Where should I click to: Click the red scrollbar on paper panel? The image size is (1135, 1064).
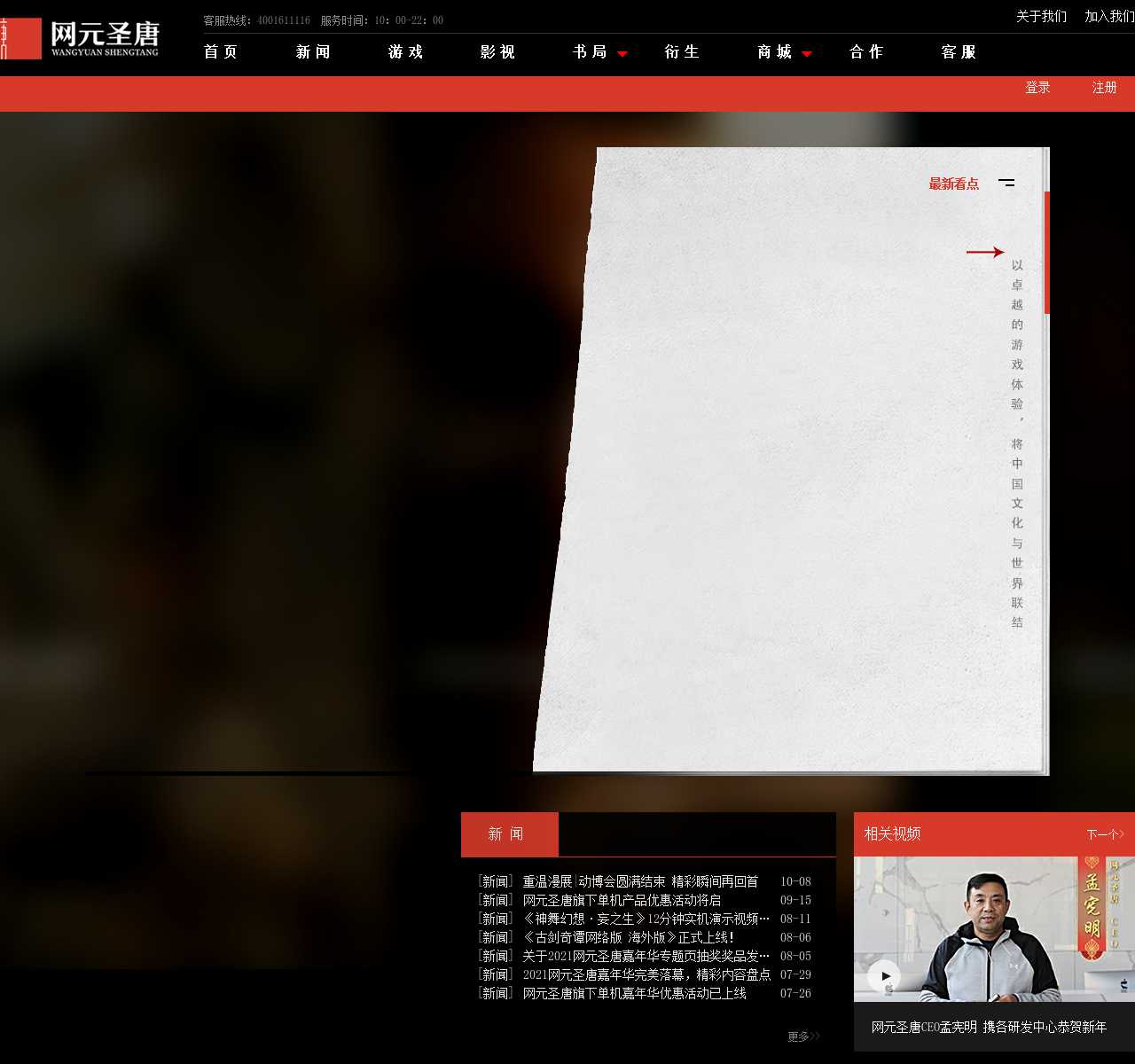(x=1047, y=253)
